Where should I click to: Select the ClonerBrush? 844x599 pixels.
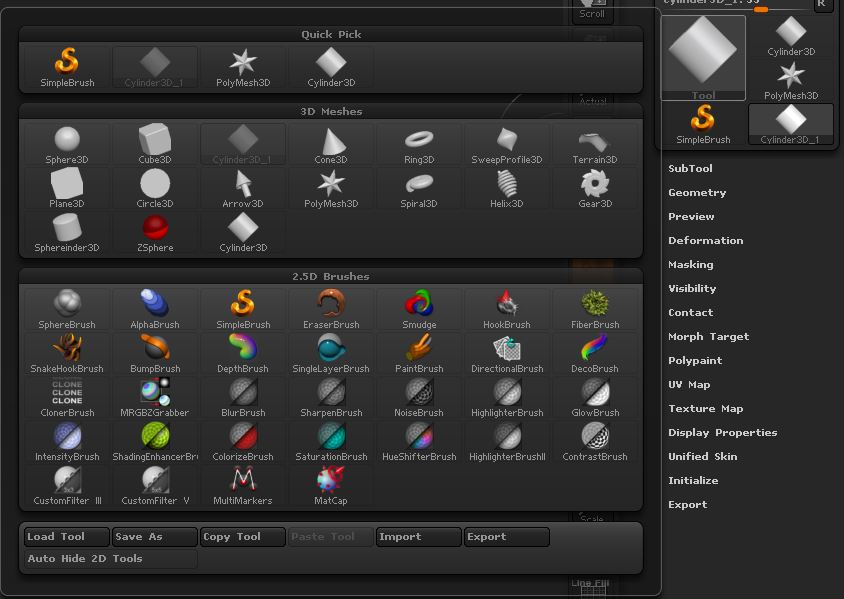[x=67, y=397]
